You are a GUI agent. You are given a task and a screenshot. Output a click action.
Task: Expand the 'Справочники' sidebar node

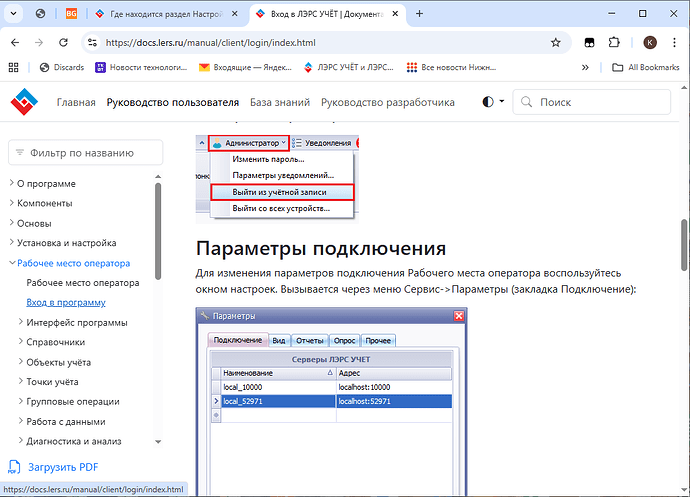point(22,343)
